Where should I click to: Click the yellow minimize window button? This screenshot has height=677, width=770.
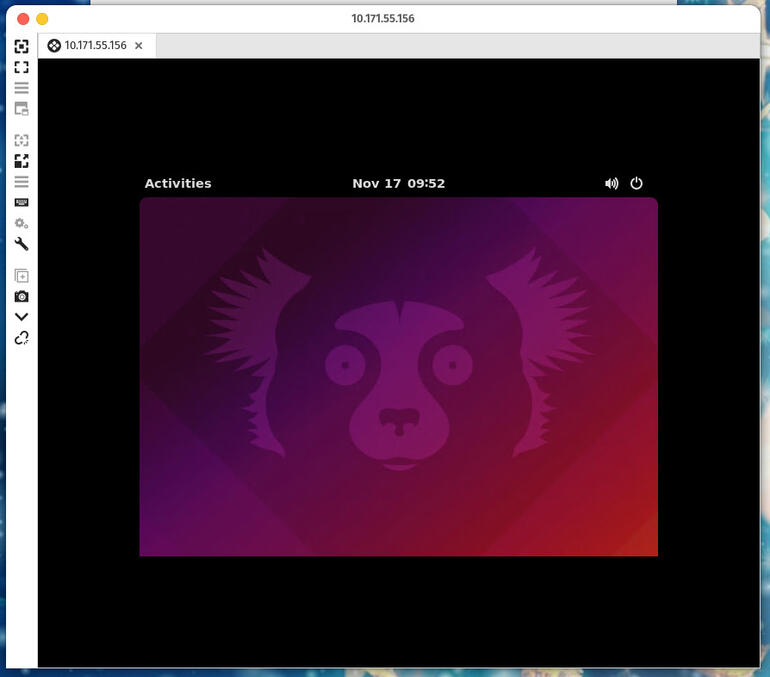click(42, 19)
